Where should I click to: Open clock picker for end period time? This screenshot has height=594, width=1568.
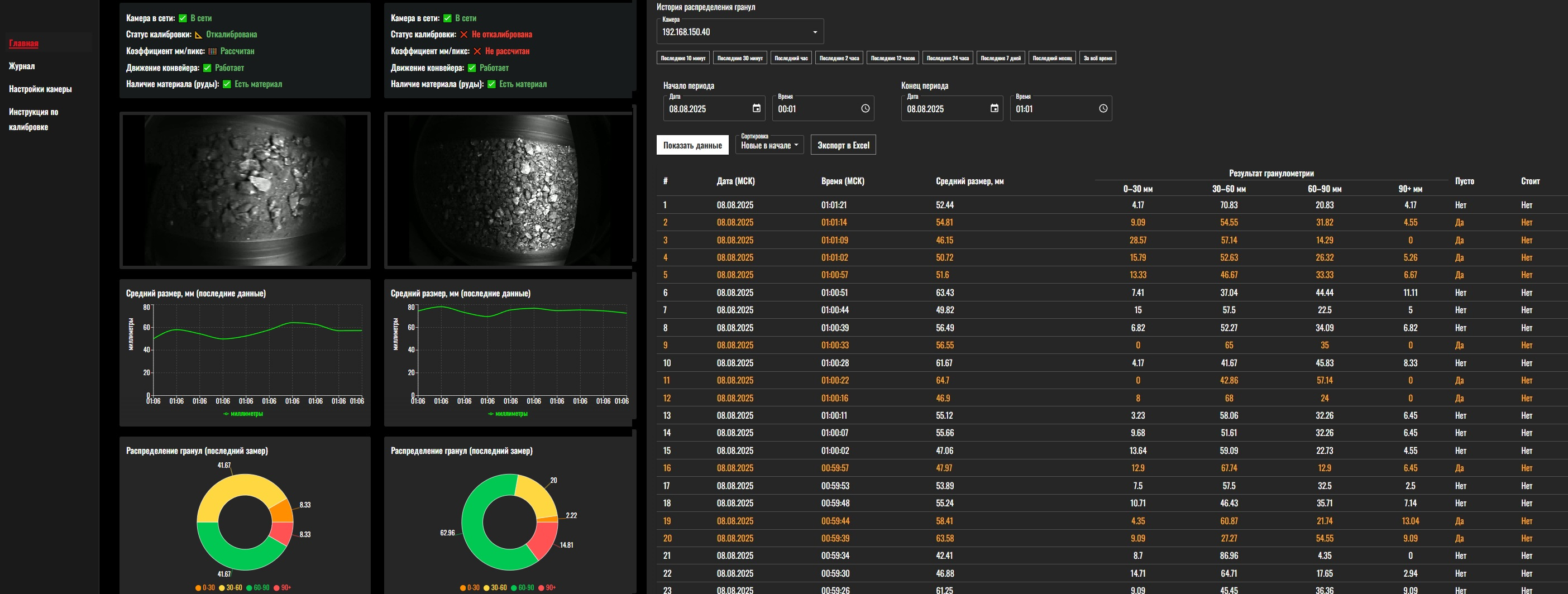(x=1103, y=108)
